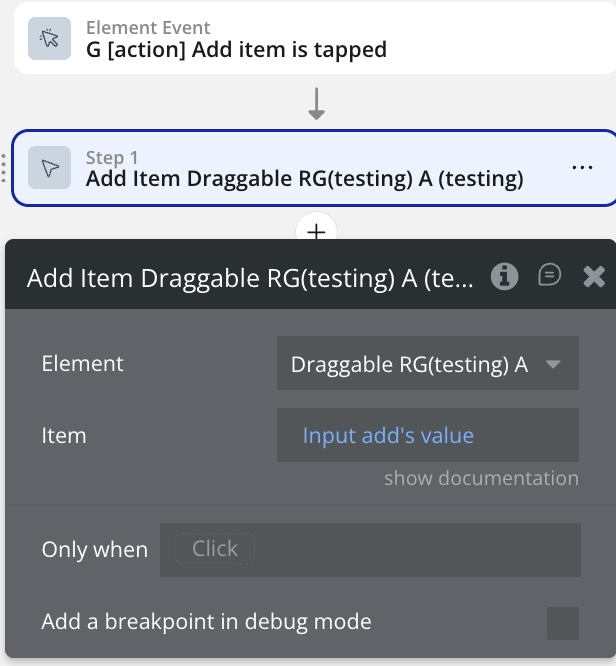
Task: Click the Add Item panel title bar
Action: pos(250,277)
